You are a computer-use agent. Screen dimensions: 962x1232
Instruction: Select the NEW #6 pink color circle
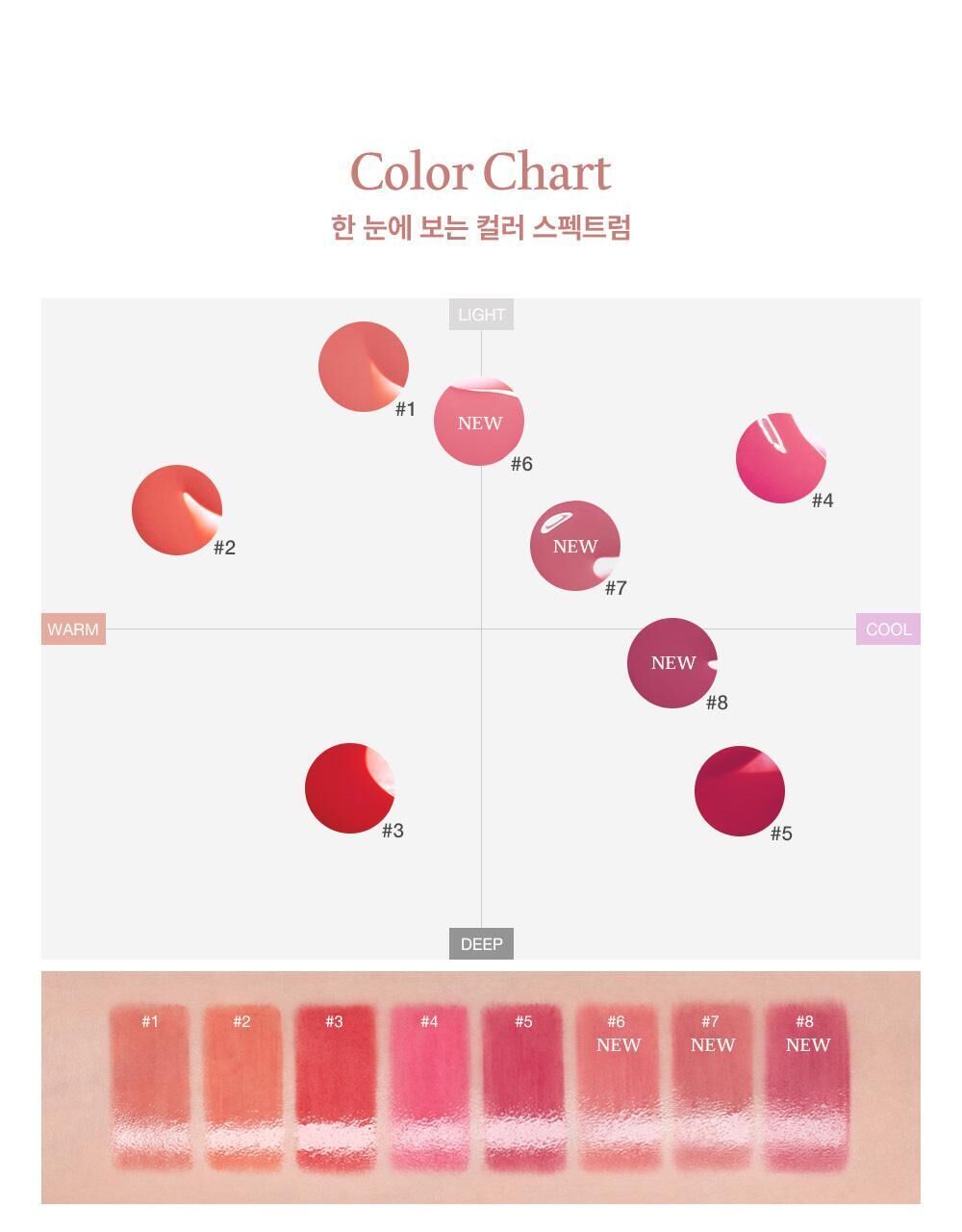point(479,423)
